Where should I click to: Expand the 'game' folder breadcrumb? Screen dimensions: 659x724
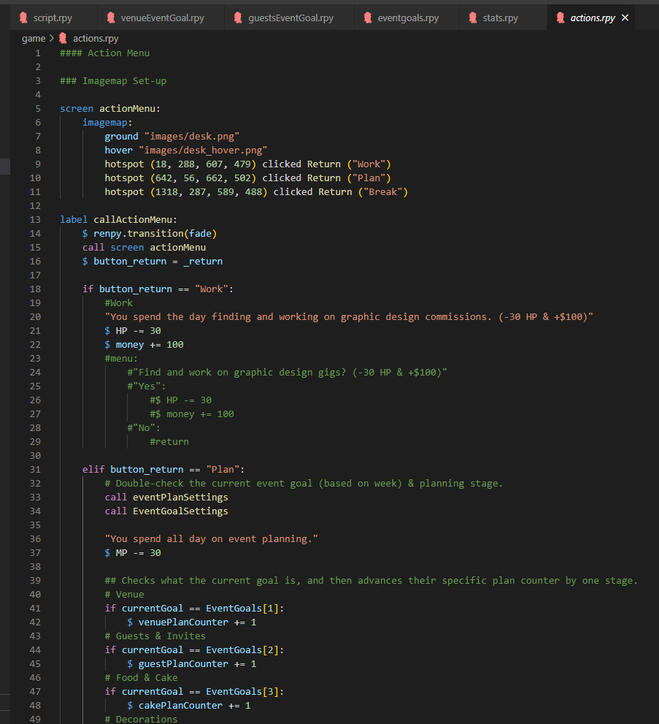(32, 38)
